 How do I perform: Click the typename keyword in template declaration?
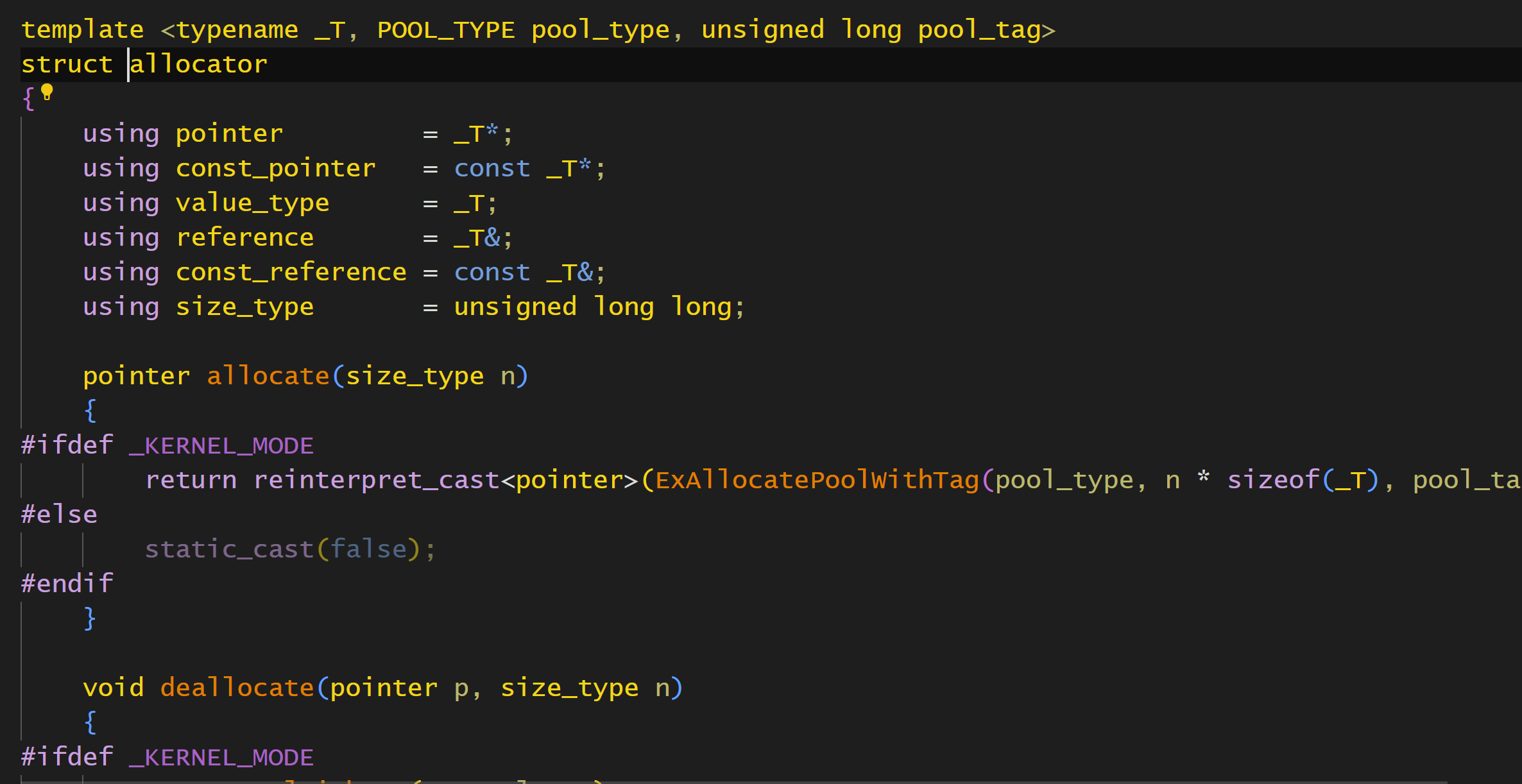[237, 30]
